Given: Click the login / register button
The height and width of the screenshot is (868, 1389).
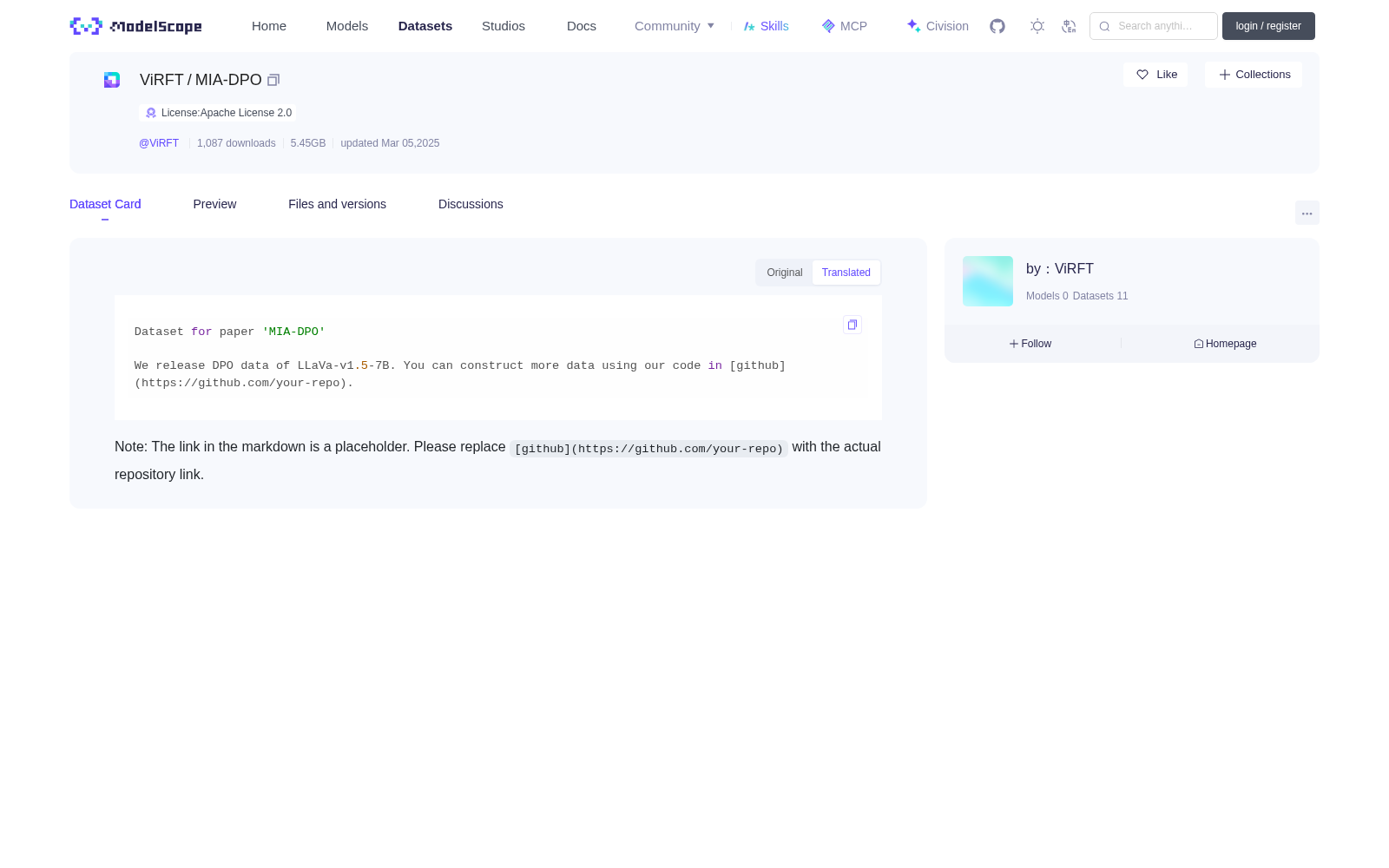Looking at the screenshot, I should click(1268, 26).
